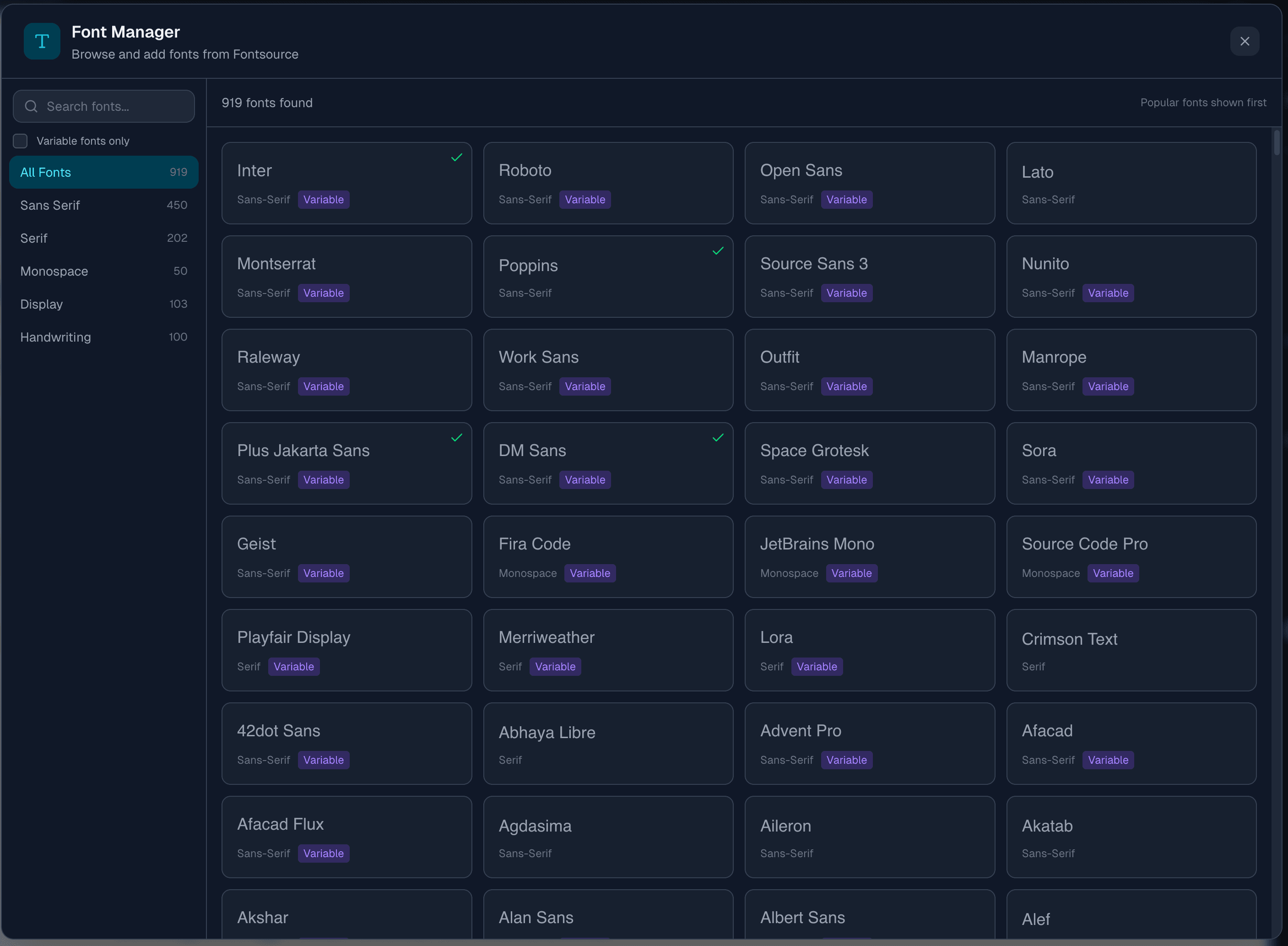Click the Variable badge on Roboto
The image size is (1288, 946).
[584, 199]
